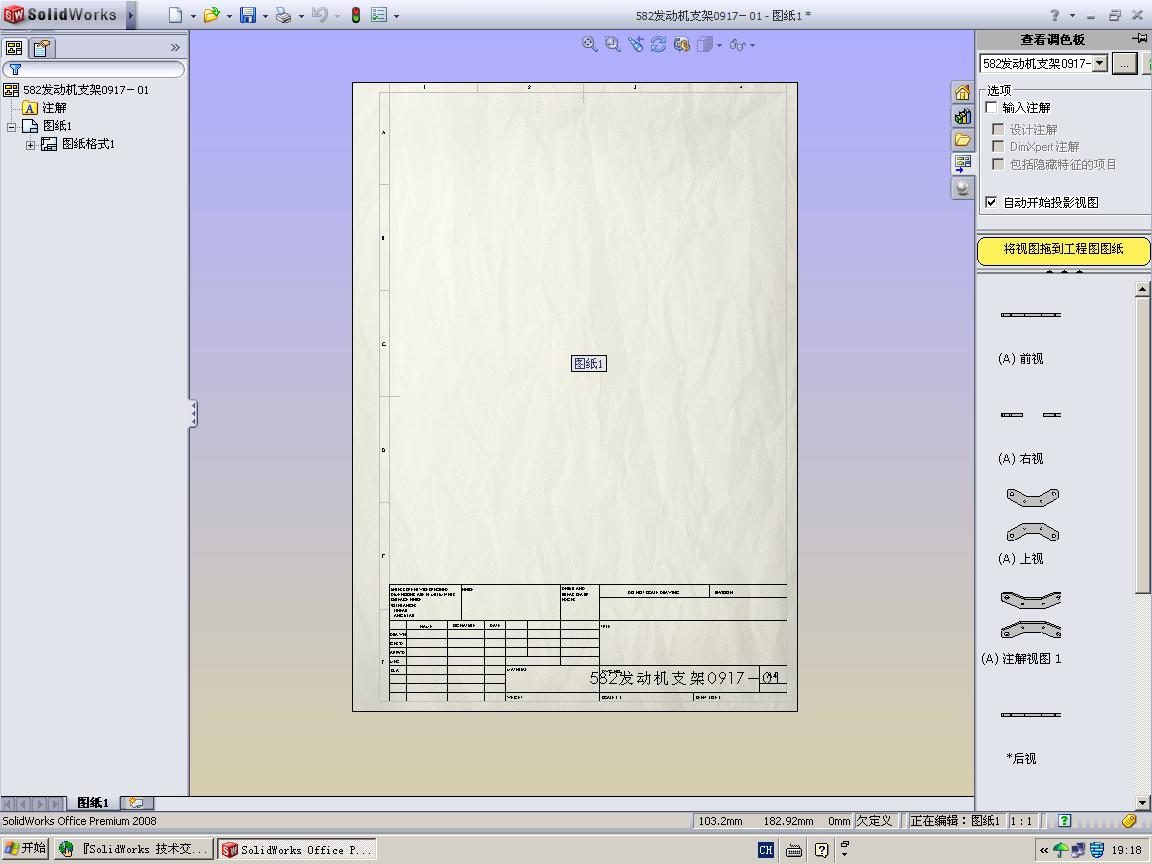Activate the Zoom to Area tool
This screenshot has width=1152, height=864.
pyautogui.click(x=611, y=44)
